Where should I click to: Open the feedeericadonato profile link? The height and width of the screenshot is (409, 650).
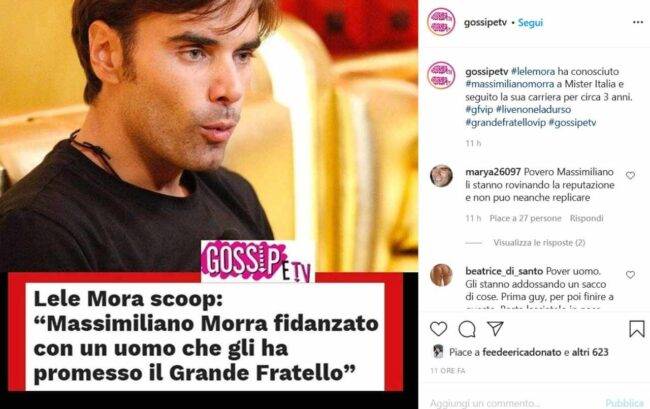tap(522, 352)
